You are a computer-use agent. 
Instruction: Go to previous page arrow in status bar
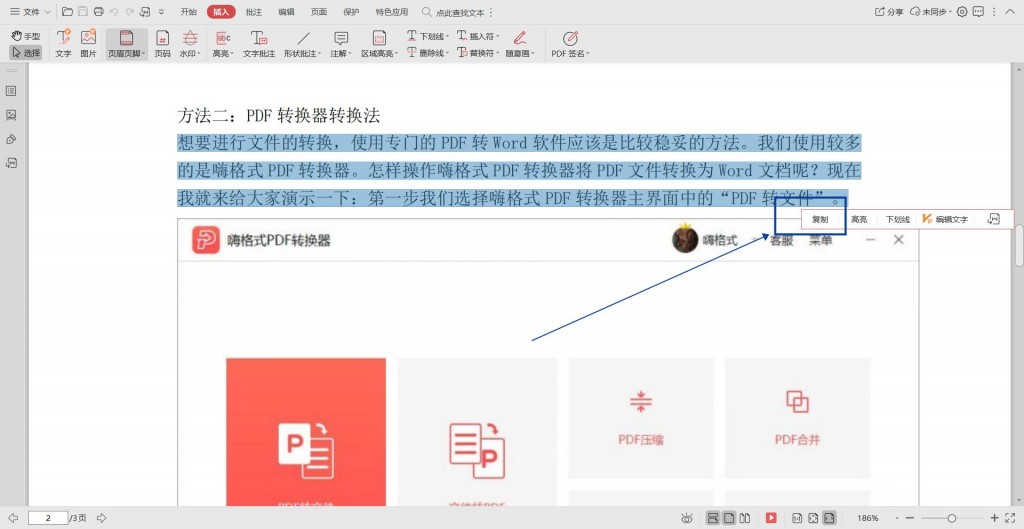(x=13, y=518)
